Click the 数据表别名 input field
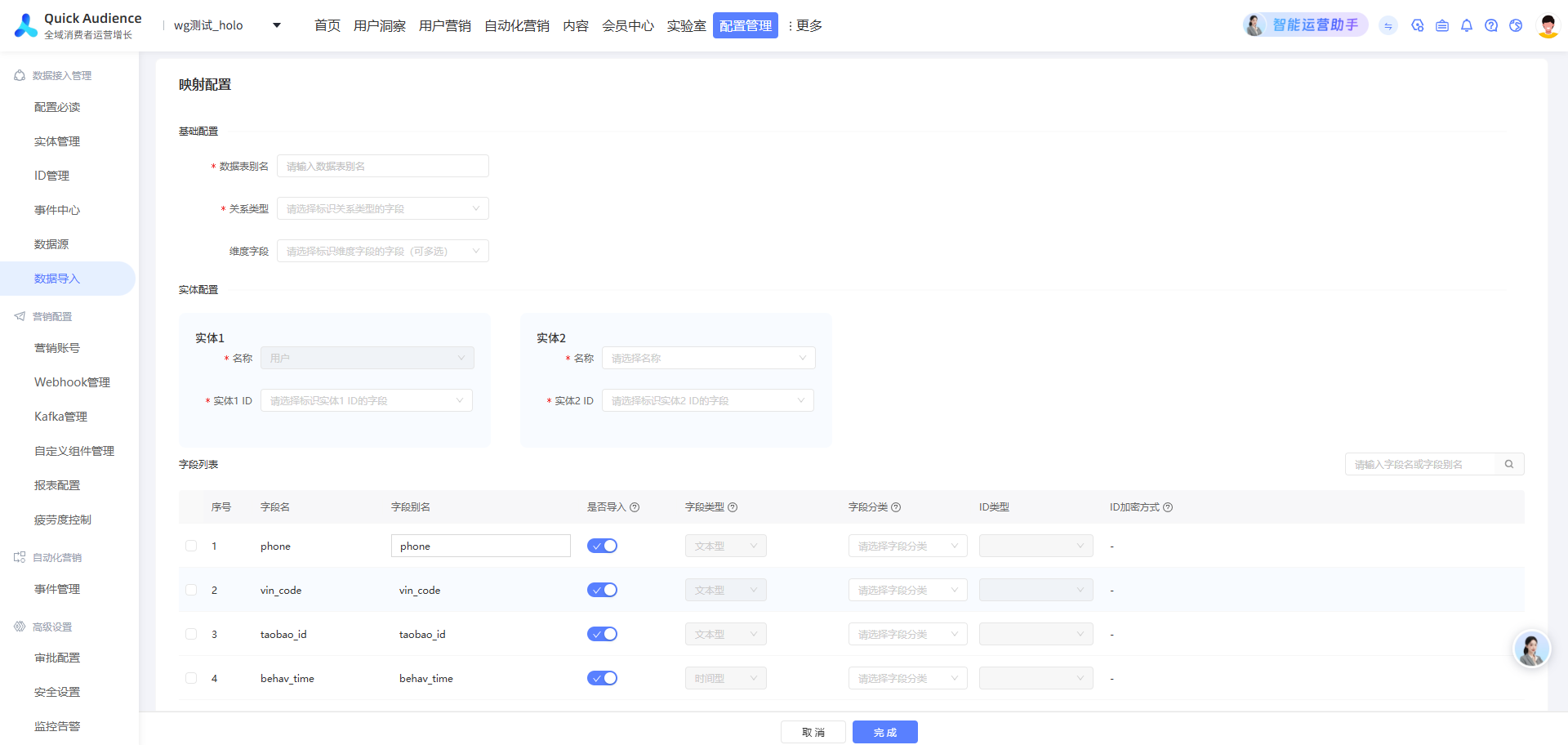The height and width of the screenshot is (745, 1568). [x=383, y=166]
